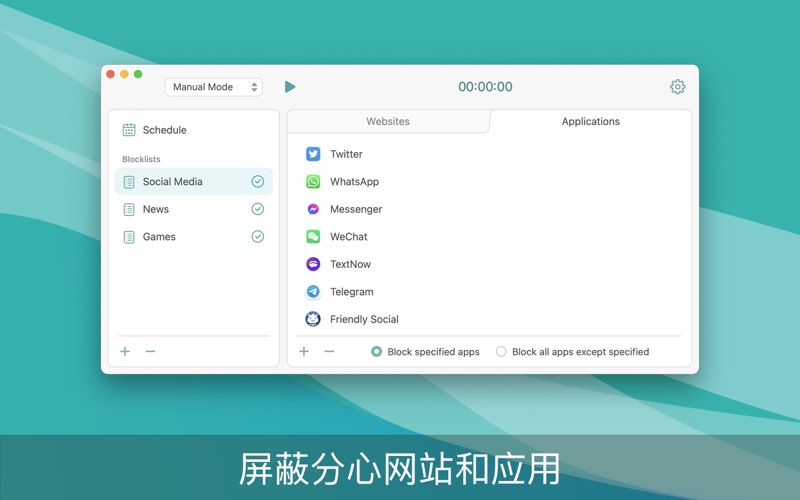Select the Friendly Social row label
Screen dimensions: 800x500
(x=364, y=319)
